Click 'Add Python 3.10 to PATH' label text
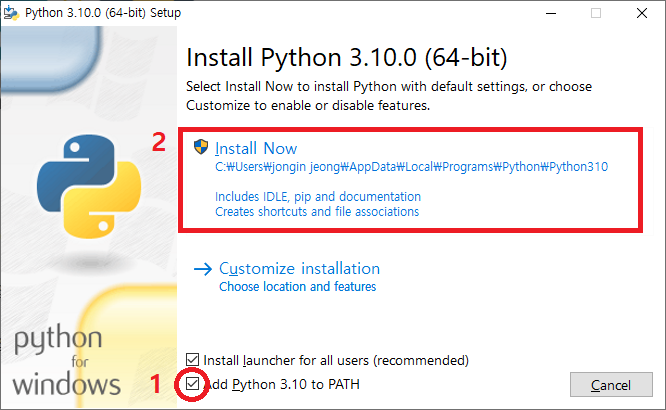This screenshot has height=410, width=666. point(282,384)
